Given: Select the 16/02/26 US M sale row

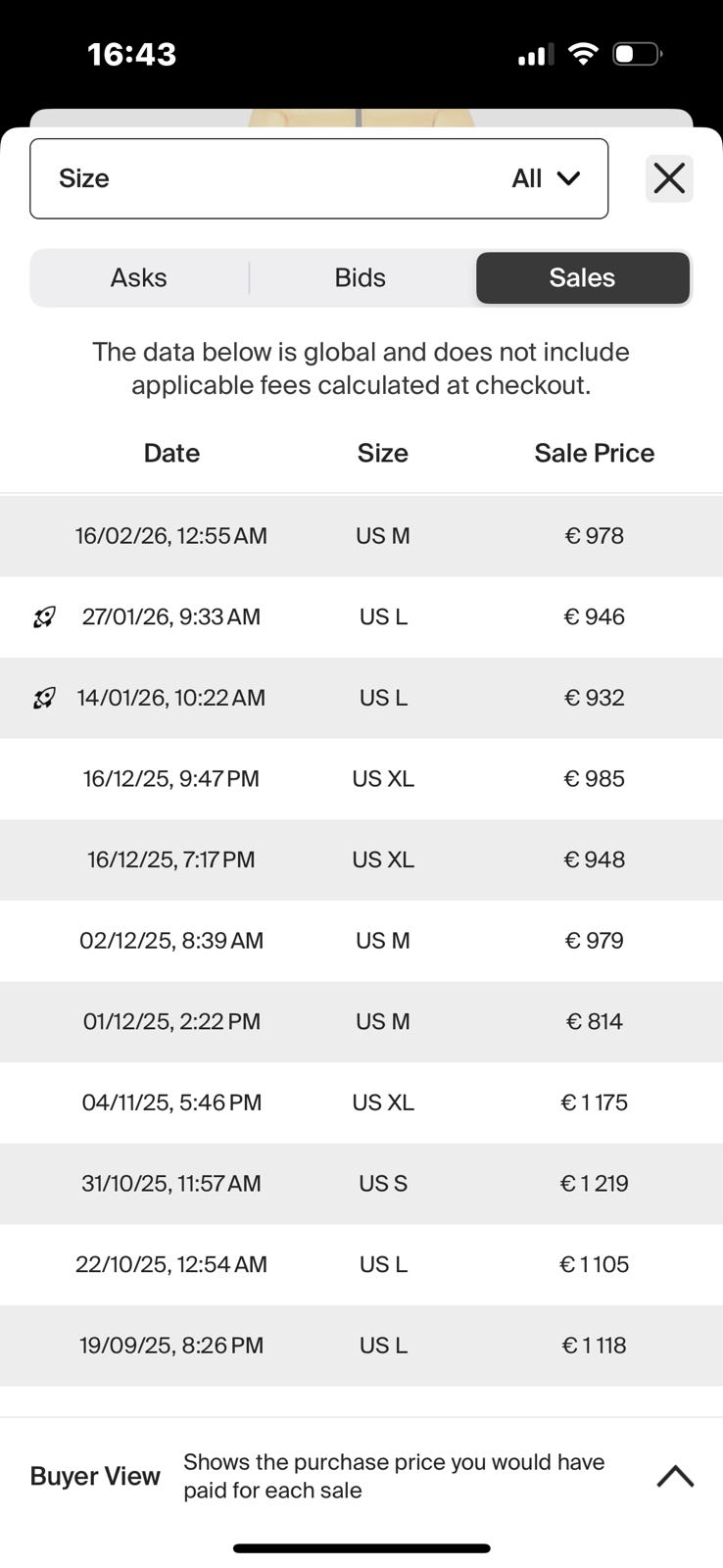Looking at the screenshot, I should pyautogui.click(x=361, y=536).
